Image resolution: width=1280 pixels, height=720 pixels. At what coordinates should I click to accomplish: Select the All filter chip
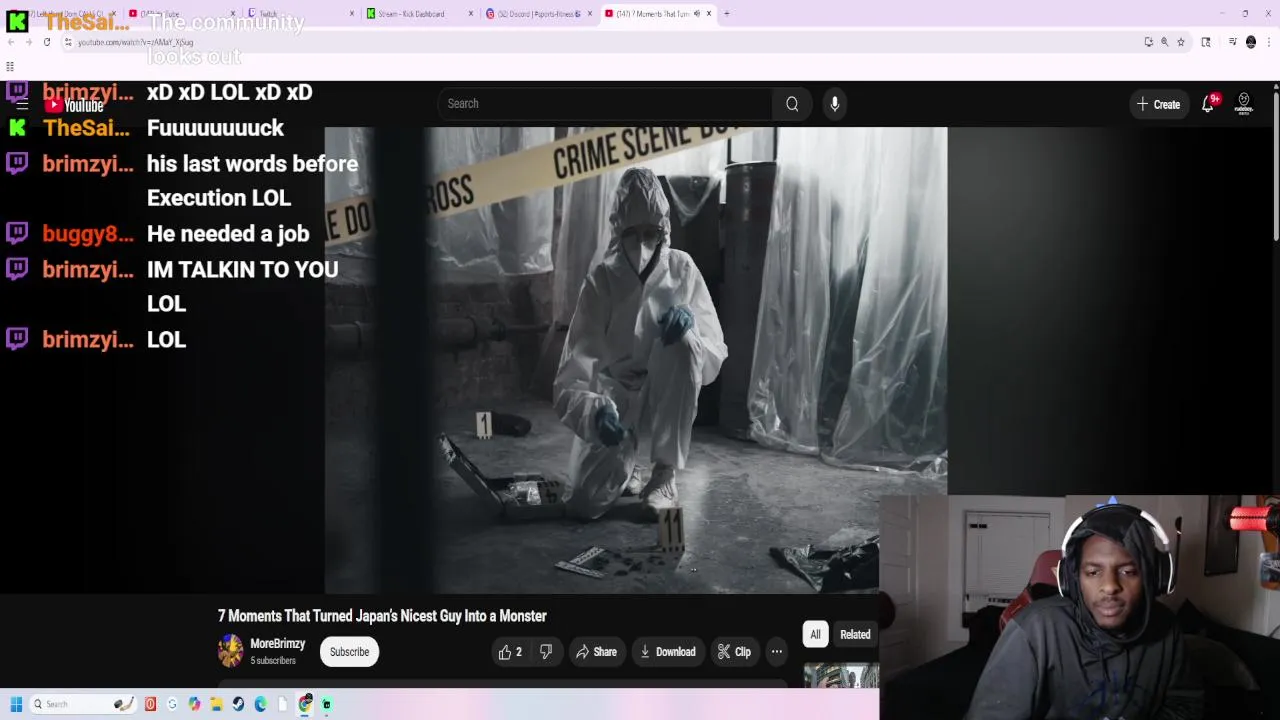point(815,634)
